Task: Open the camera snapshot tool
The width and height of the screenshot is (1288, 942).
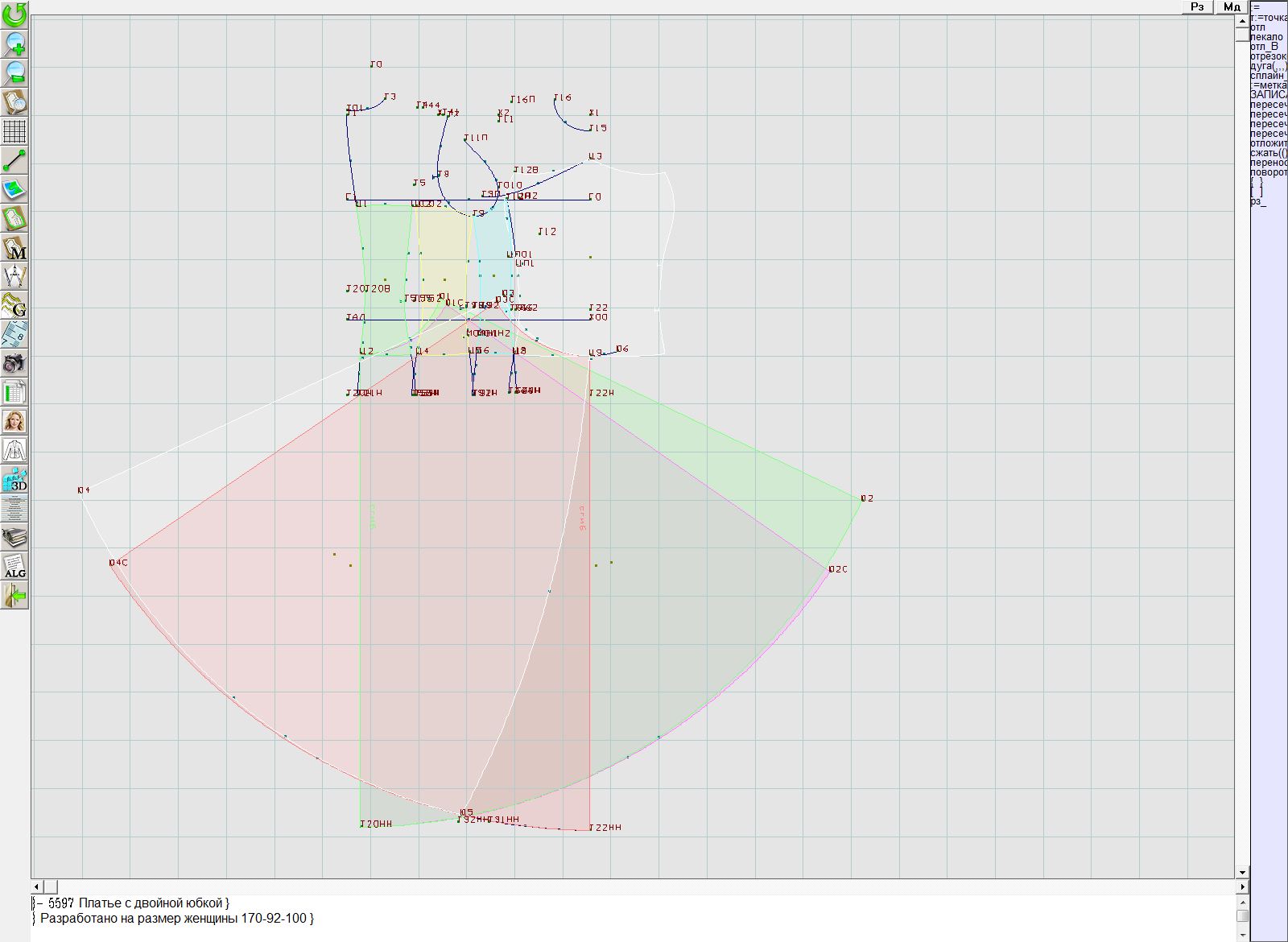Action: pos(14,364)
